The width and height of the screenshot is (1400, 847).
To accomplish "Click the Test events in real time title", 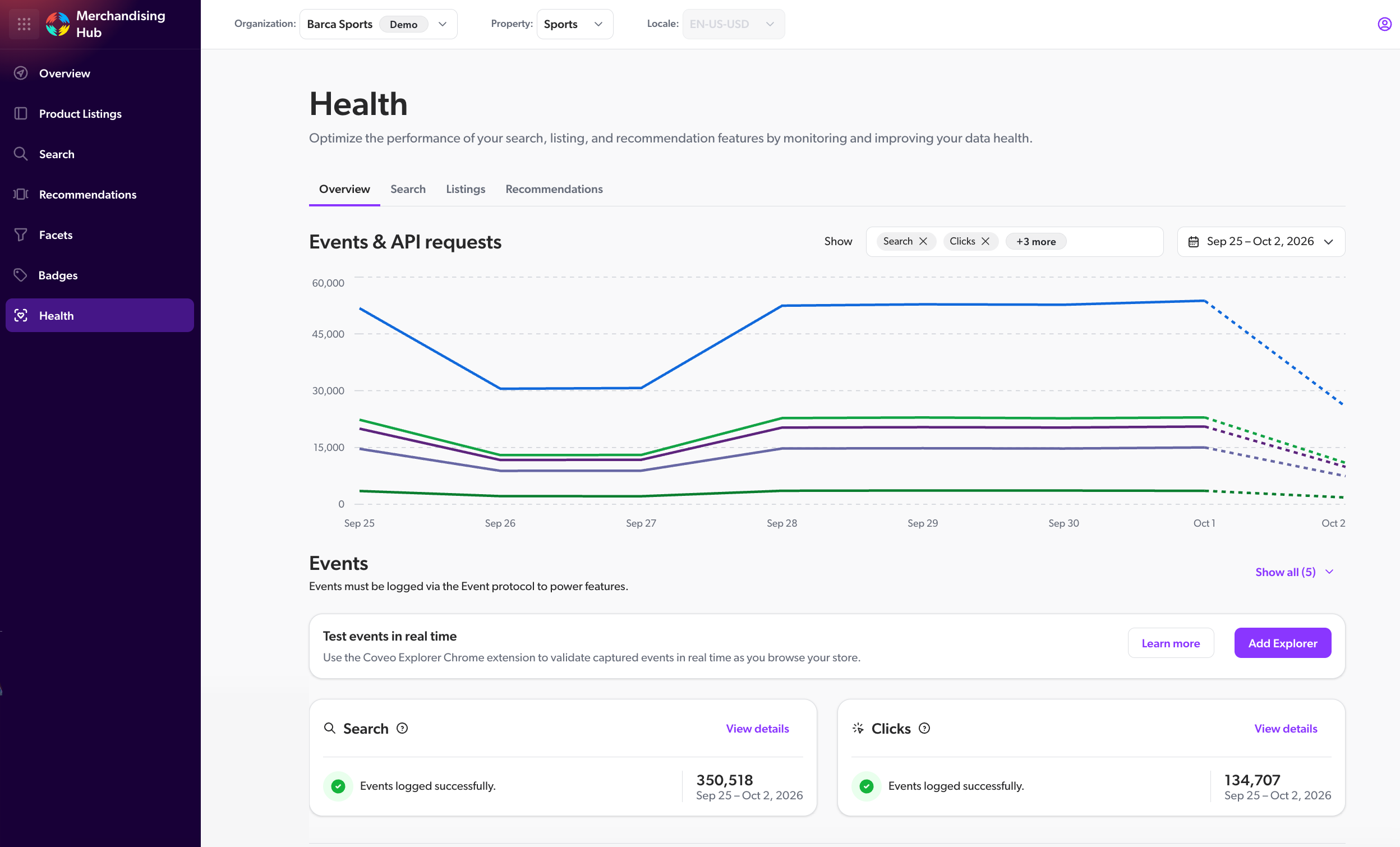I will point(390,636).
